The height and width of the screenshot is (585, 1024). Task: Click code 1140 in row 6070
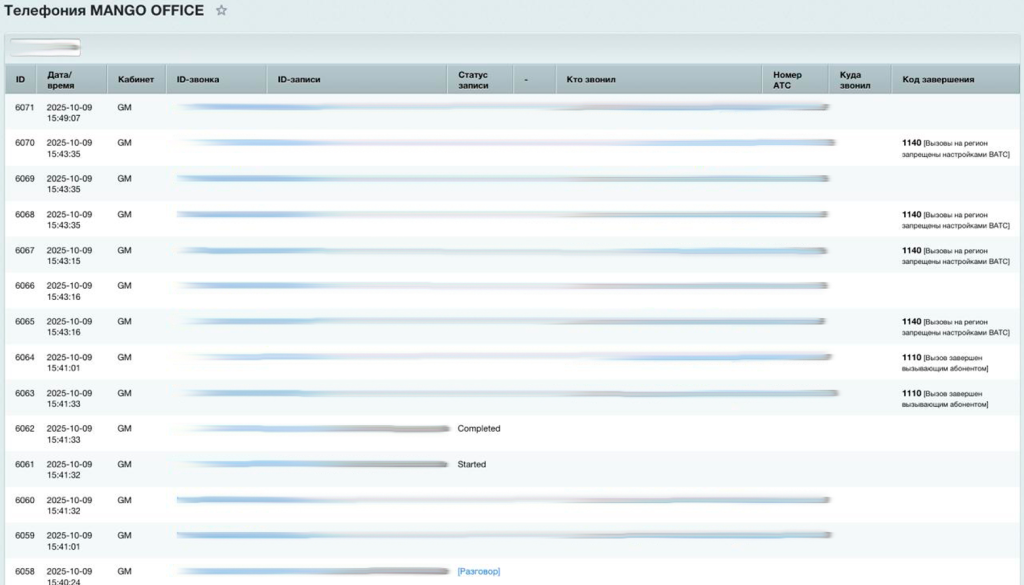tap(911, 143)
